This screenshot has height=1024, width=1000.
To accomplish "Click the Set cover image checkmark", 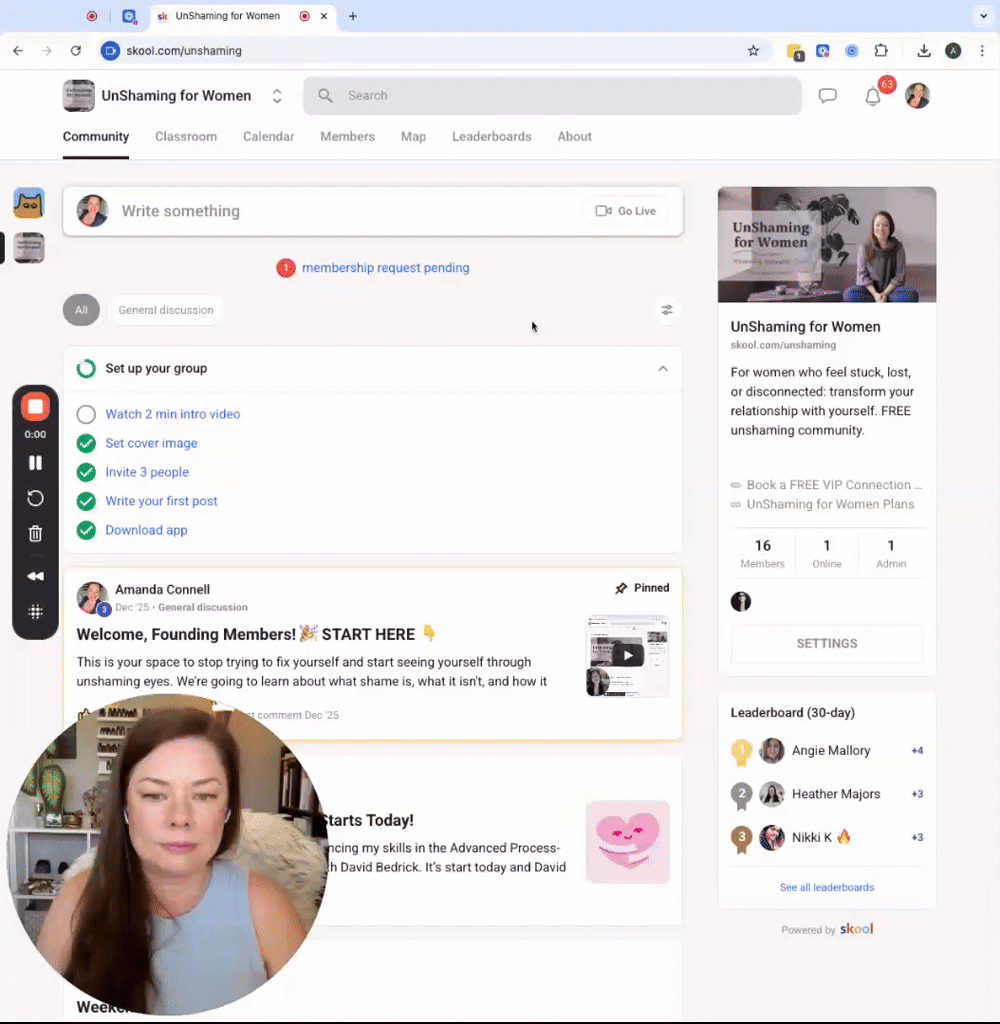I will pyautogui.click(x=86, y=443).
